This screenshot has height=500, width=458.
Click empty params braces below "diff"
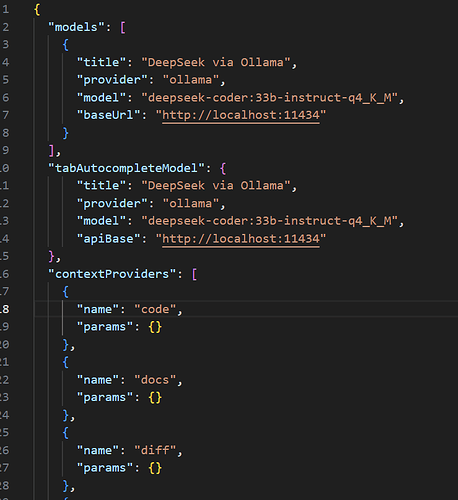tap(155, 468)
